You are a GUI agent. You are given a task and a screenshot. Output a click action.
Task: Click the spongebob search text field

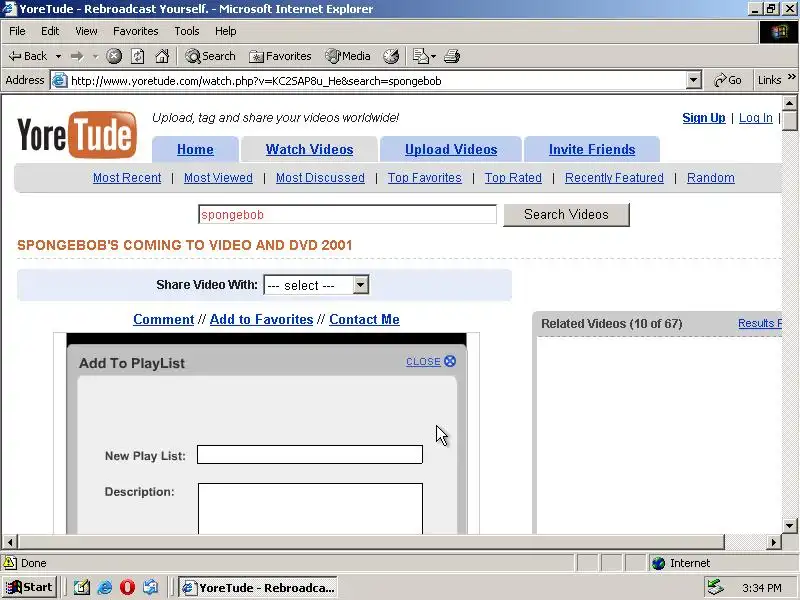click(x=347, y=214)
